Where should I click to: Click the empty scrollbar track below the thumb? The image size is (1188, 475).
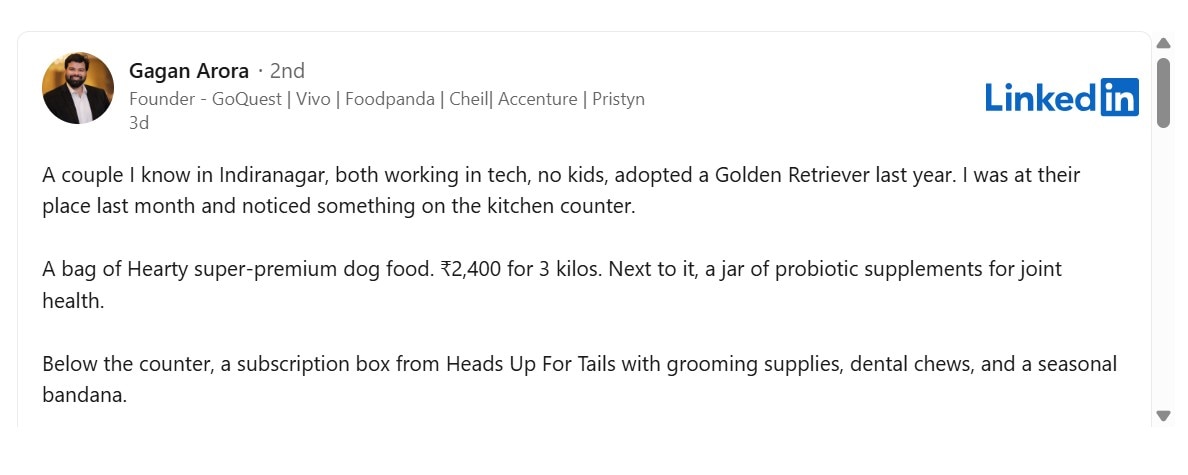1163,270
